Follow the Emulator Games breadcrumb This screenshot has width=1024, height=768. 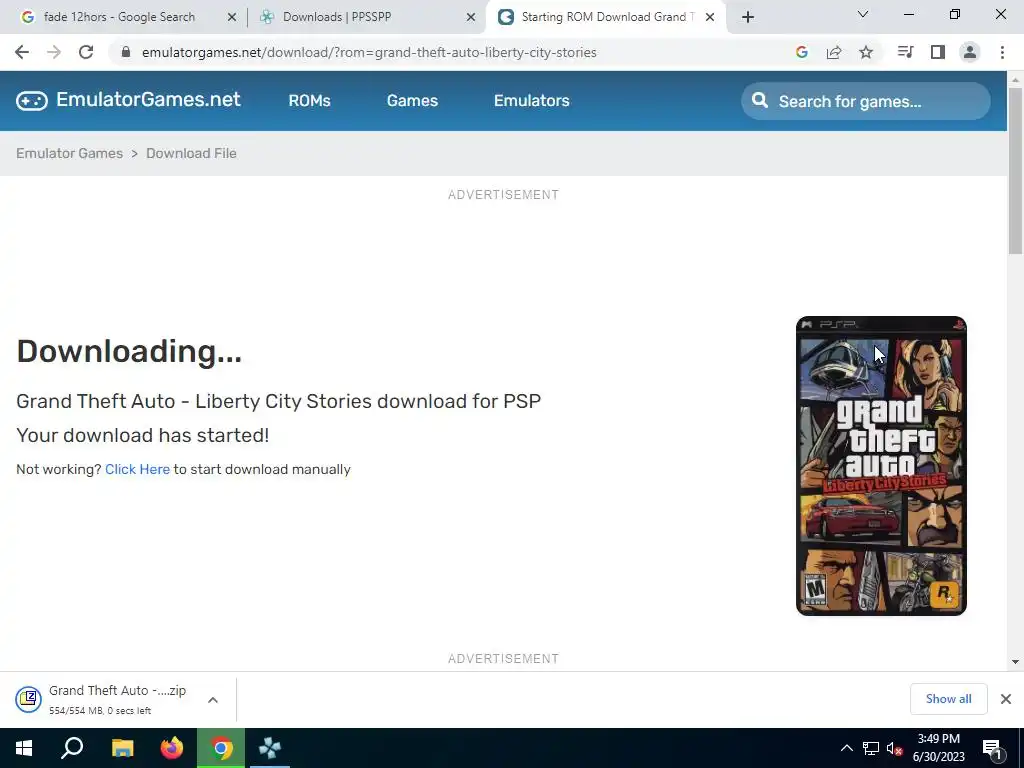(69, 153)
